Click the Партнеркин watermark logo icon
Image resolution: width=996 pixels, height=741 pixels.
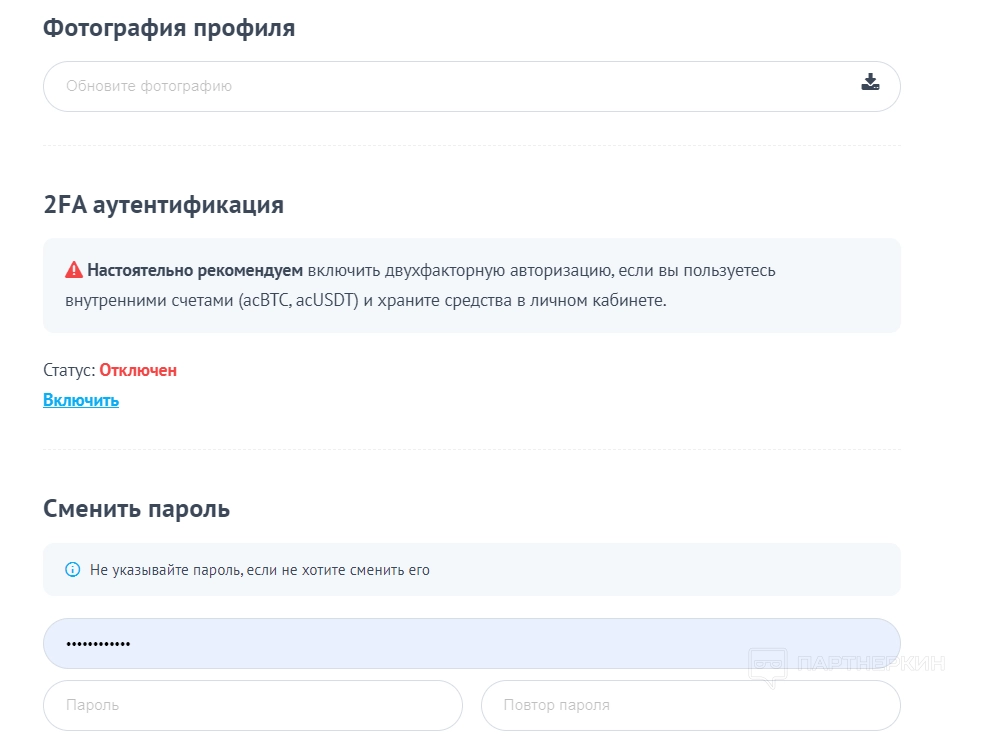tap(768, 666)
